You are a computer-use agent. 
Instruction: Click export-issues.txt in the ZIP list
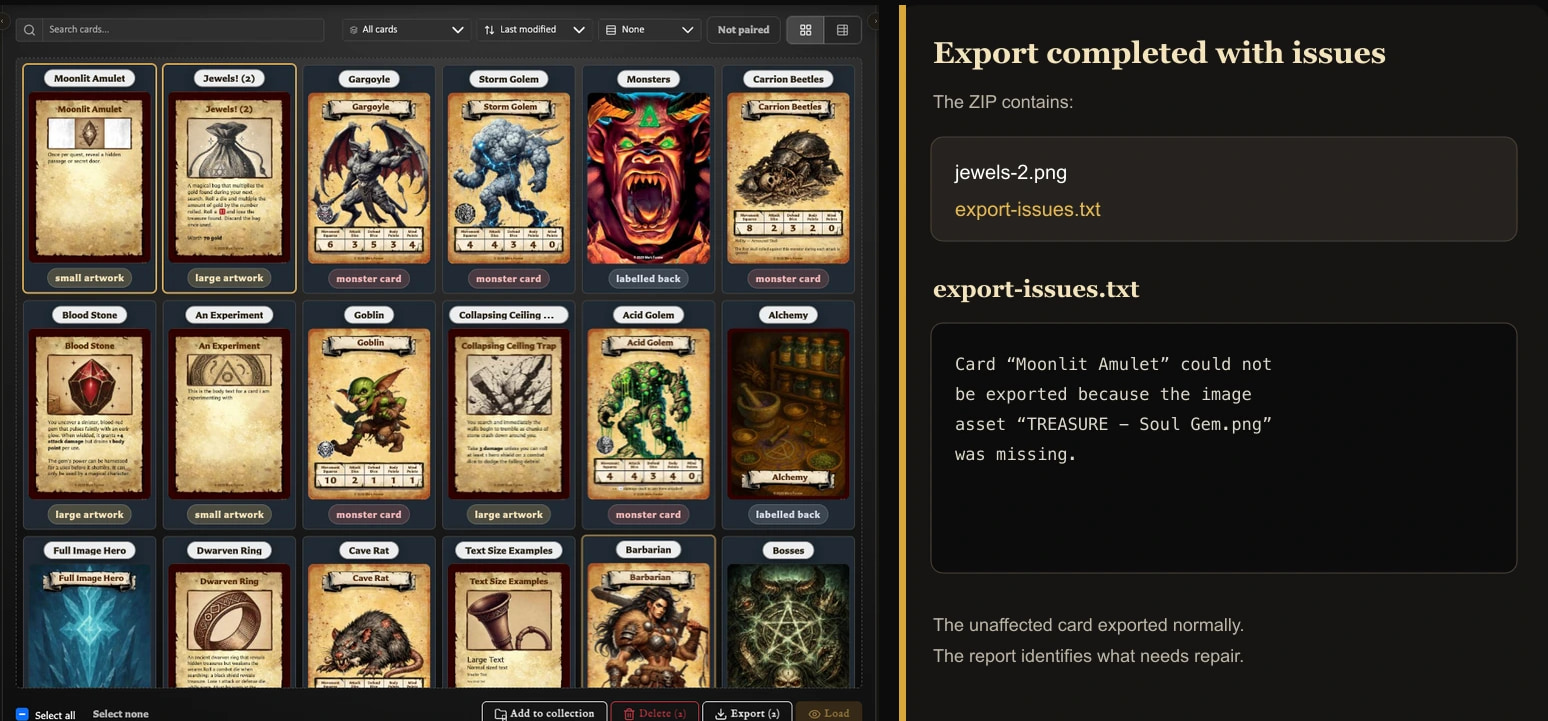pyautogui.click(x=1027, y=209)
